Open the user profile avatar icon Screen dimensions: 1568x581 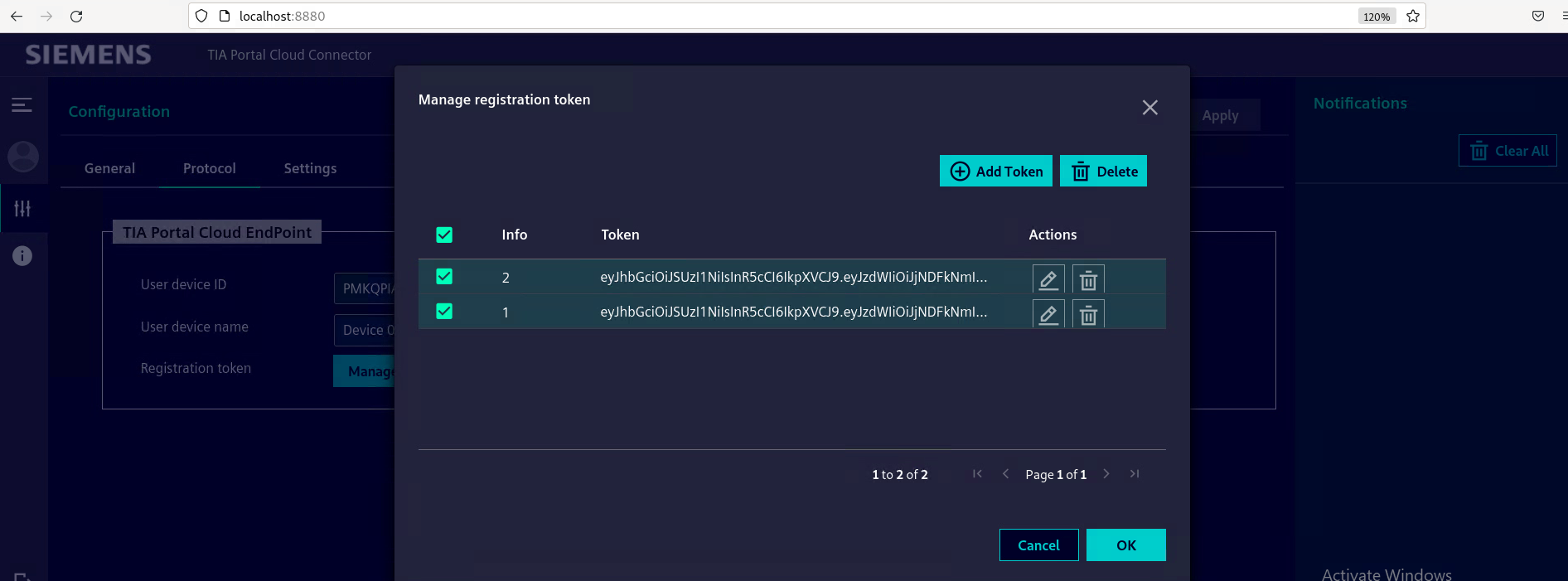[23, 157]
